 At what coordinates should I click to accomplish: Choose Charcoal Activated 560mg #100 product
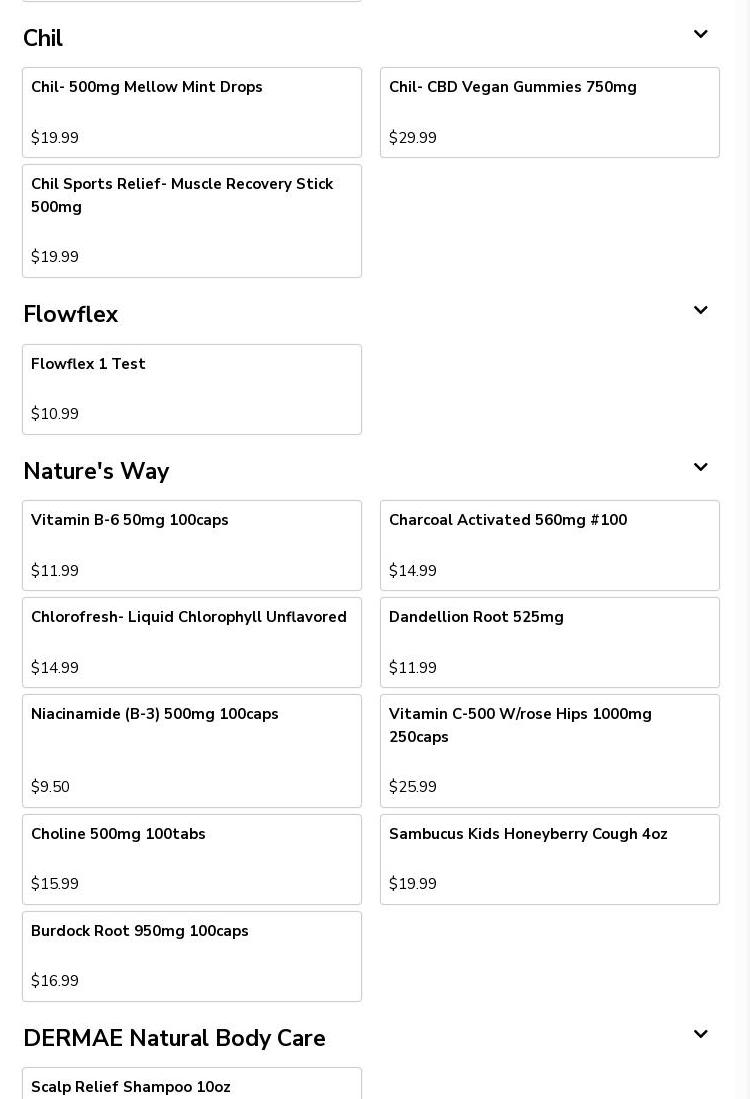pos(550,545)
